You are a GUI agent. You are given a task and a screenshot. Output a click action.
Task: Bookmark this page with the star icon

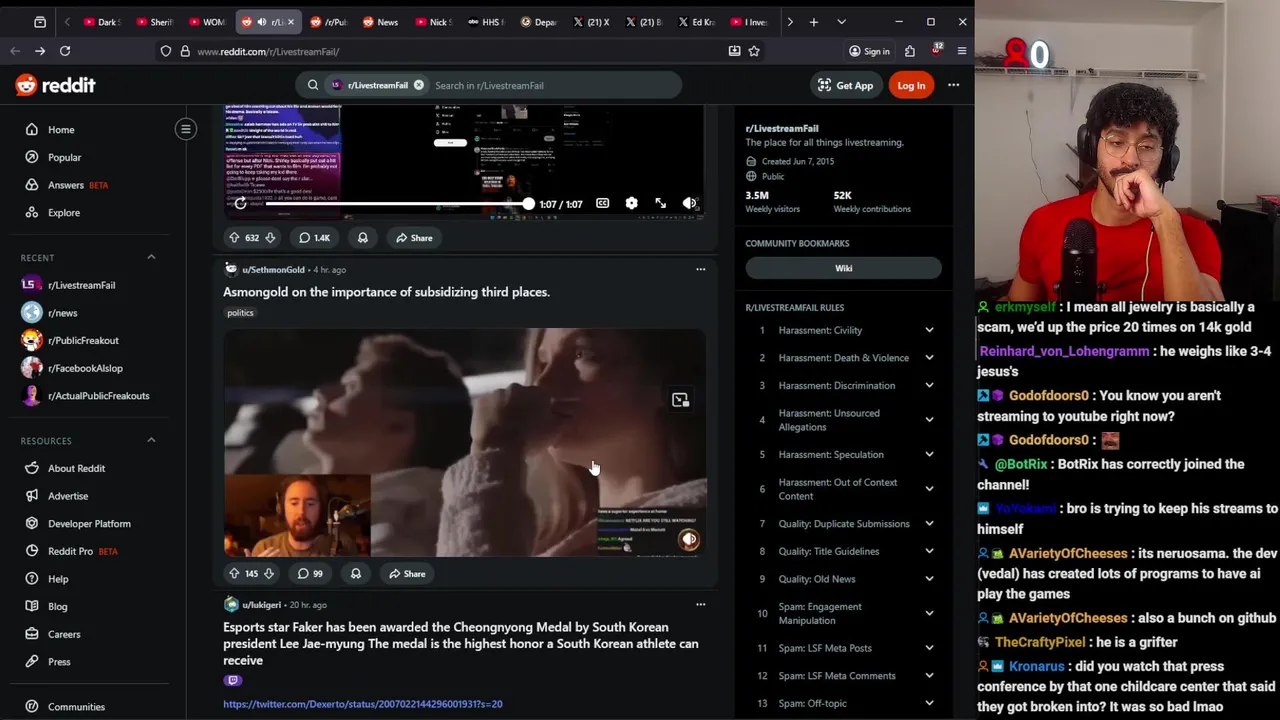(754, 51)
